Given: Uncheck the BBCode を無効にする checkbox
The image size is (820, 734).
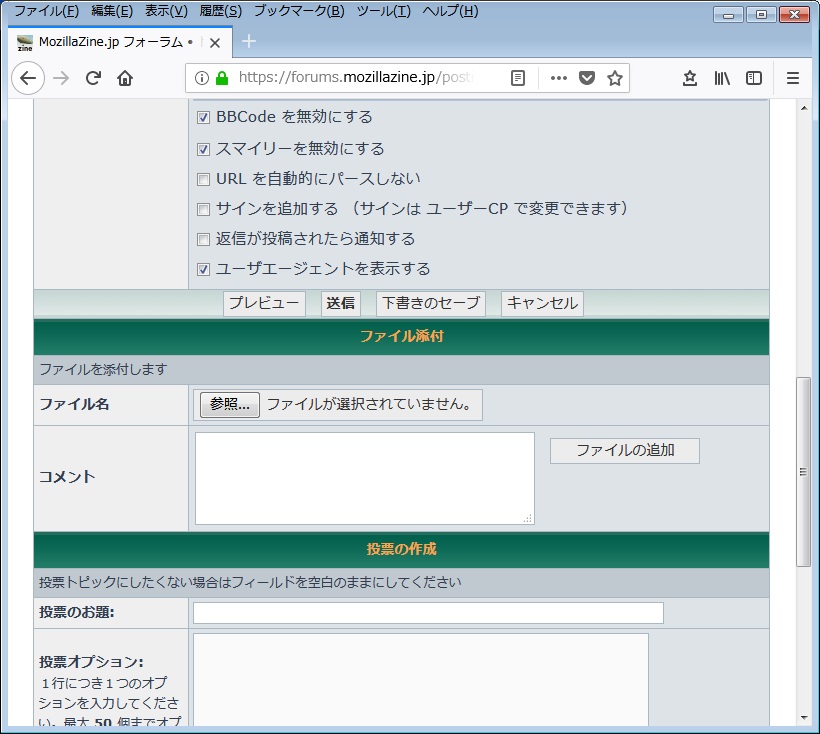Looking at the screenshot, I should tap(203, 118).
